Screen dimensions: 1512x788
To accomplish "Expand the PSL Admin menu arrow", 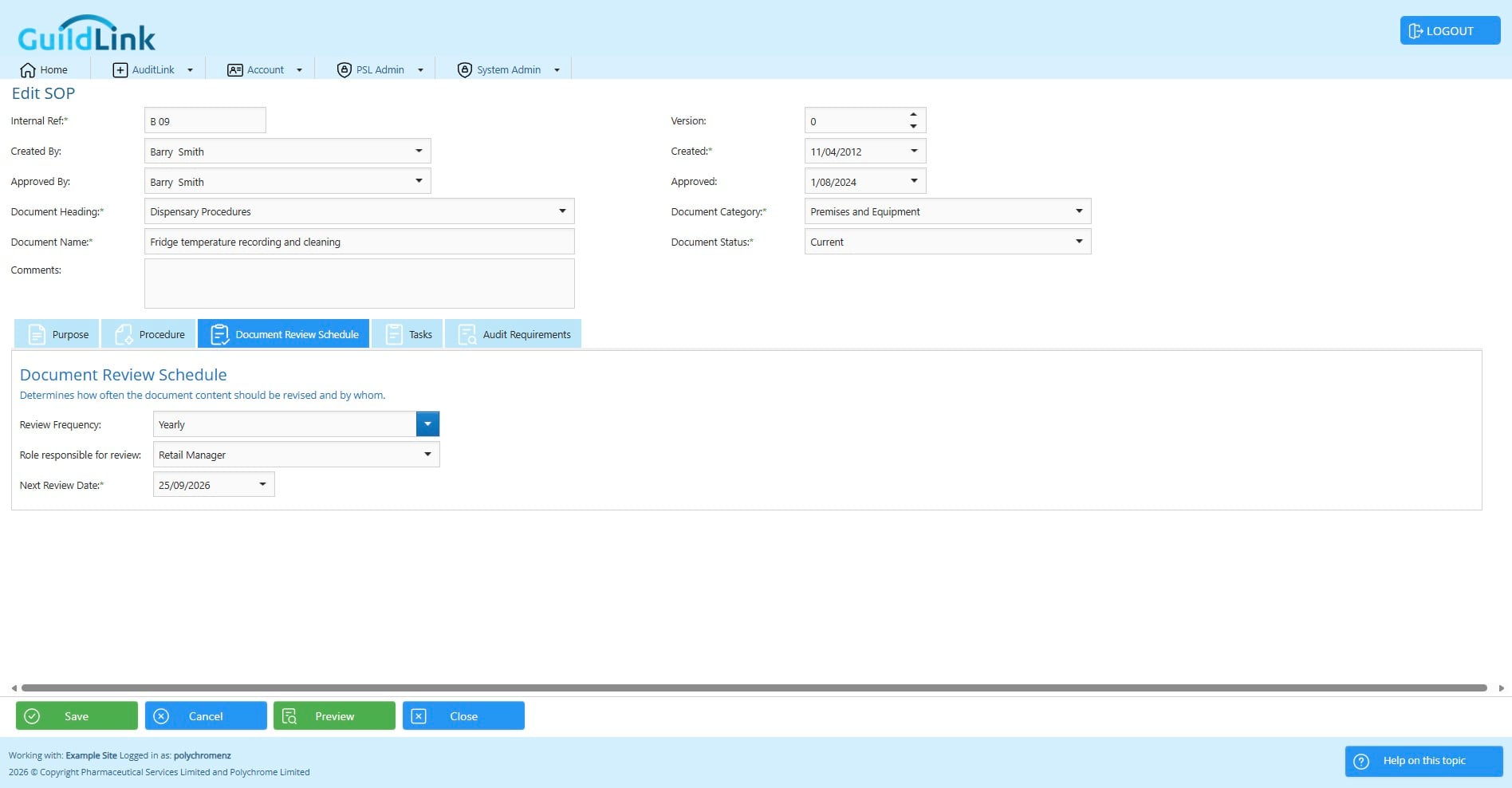I will pos(420,70).
